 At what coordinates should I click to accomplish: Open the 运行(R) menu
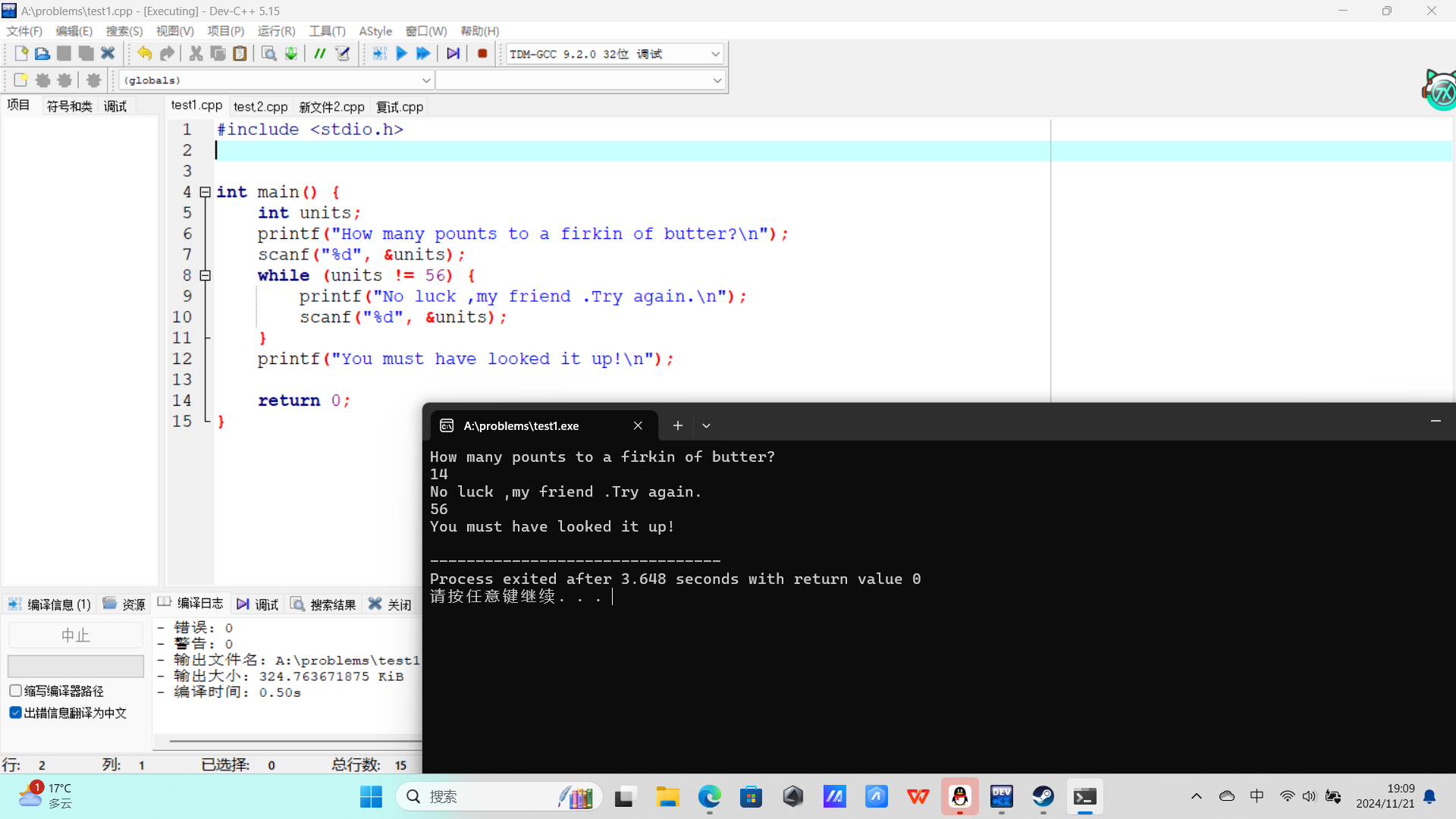pyautogui.click(x=276, y=31)
